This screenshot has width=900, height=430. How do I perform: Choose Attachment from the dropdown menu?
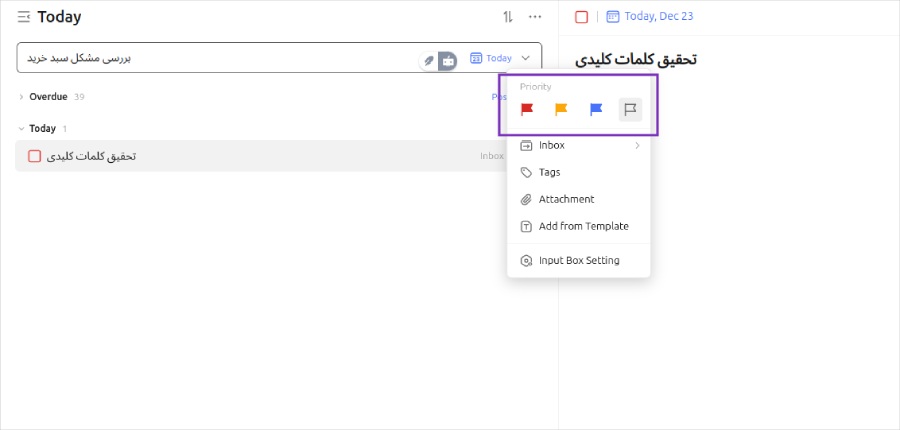pyautogui.click(x=579, y=199)
